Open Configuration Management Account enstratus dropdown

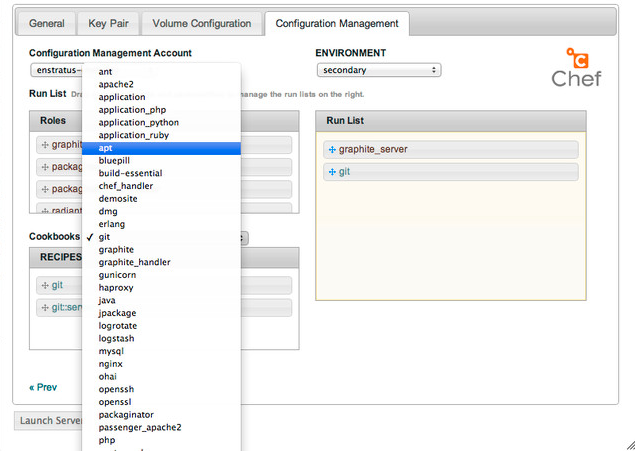[x=58, y=70]
